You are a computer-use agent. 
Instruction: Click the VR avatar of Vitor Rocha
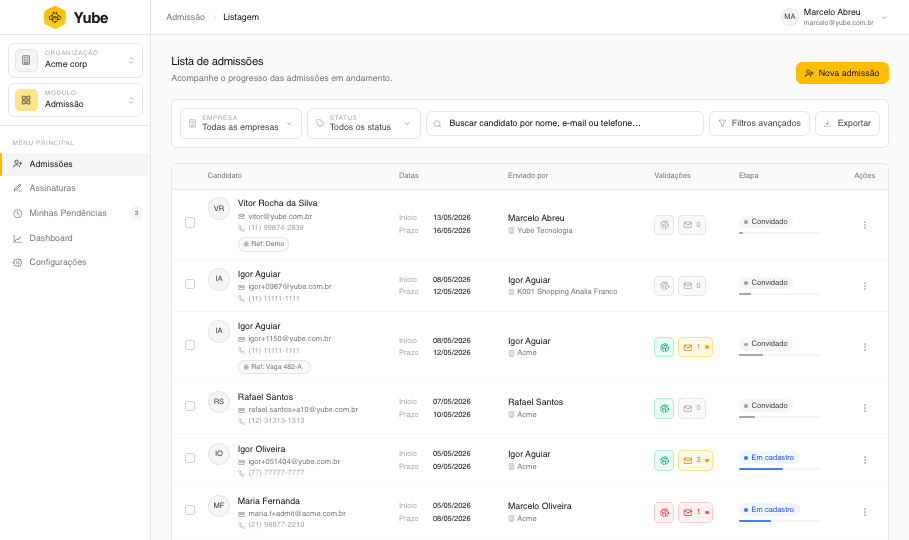click(x=219, y=208)
